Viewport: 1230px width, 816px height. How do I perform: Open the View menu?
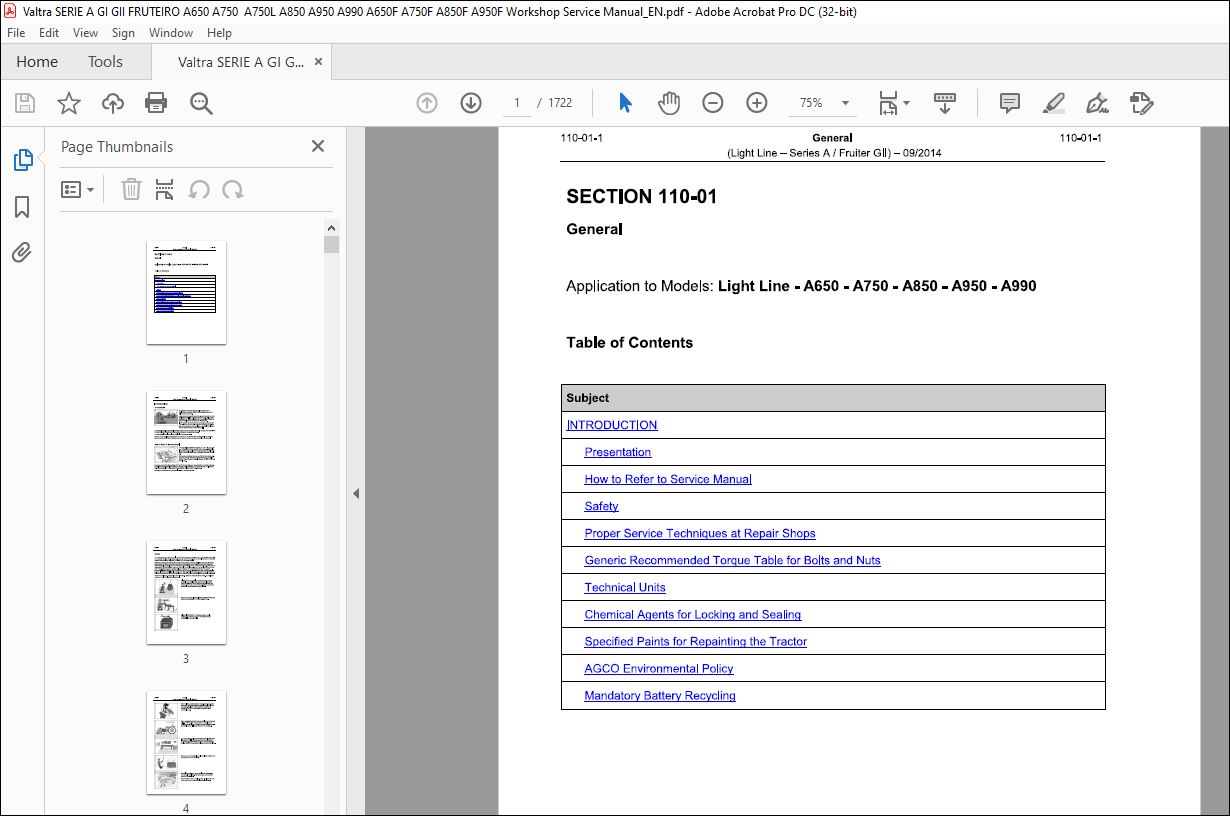tap(86, 33)
